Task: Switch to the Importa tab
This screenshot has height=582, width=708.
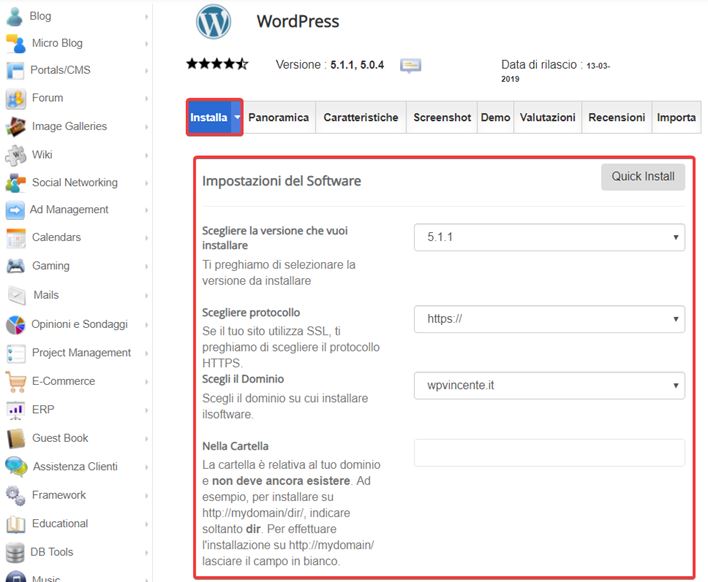Action: [x=676, y=117]
